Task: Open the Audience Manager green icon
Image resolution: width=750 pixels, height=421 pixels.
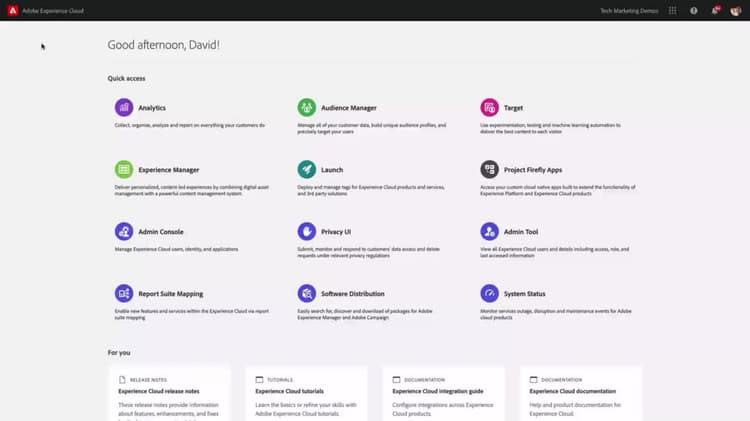Action: (307, 108)
